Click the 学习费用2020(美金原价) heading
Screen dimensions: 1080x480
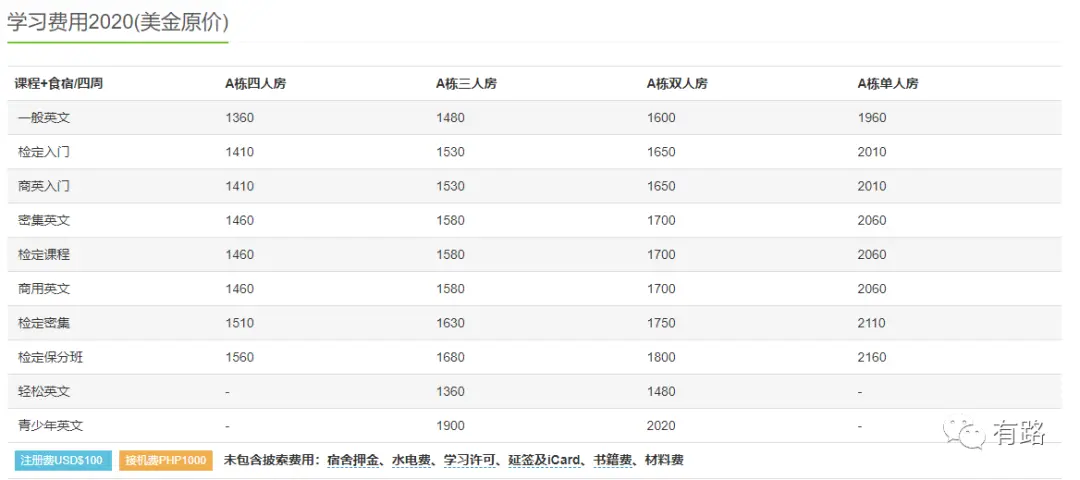pyautogui.click(x=118, y=22)
